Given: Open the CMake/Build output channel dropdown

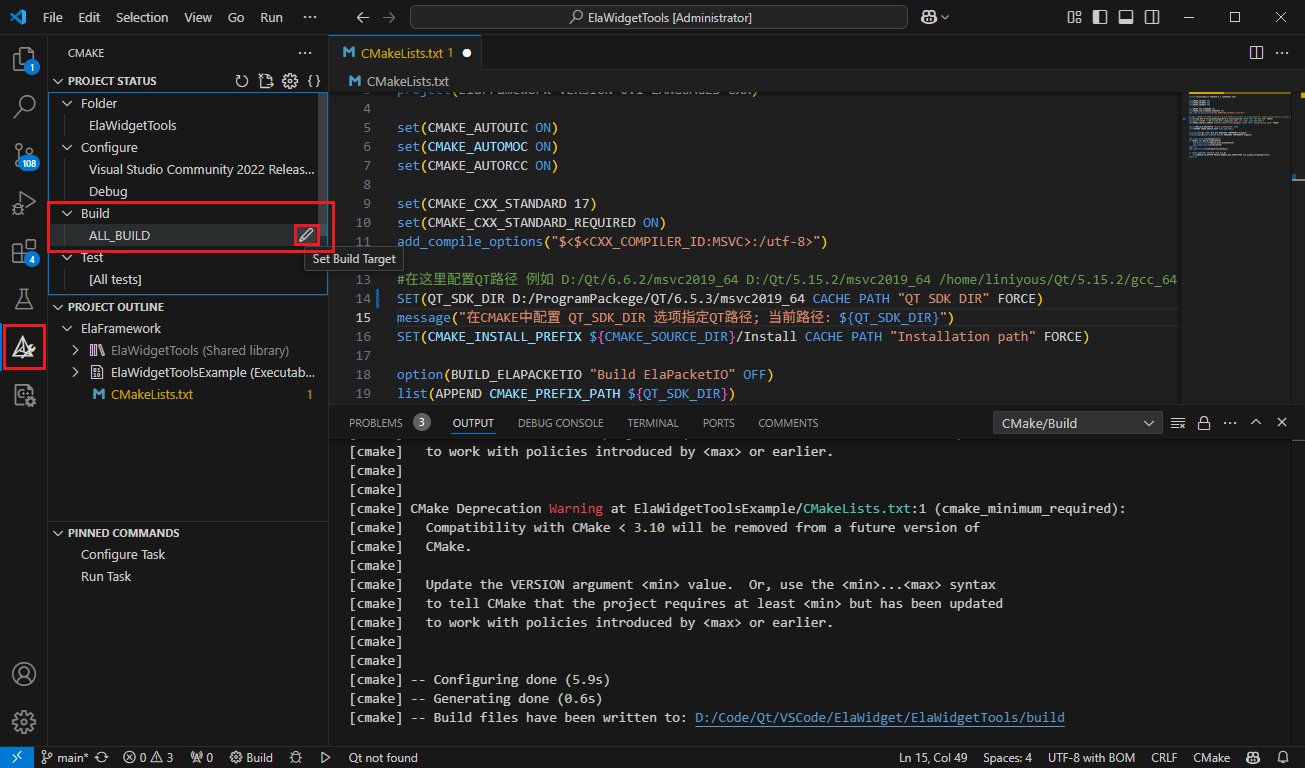Looking at the screenshot, I should tap(1076, 423).
